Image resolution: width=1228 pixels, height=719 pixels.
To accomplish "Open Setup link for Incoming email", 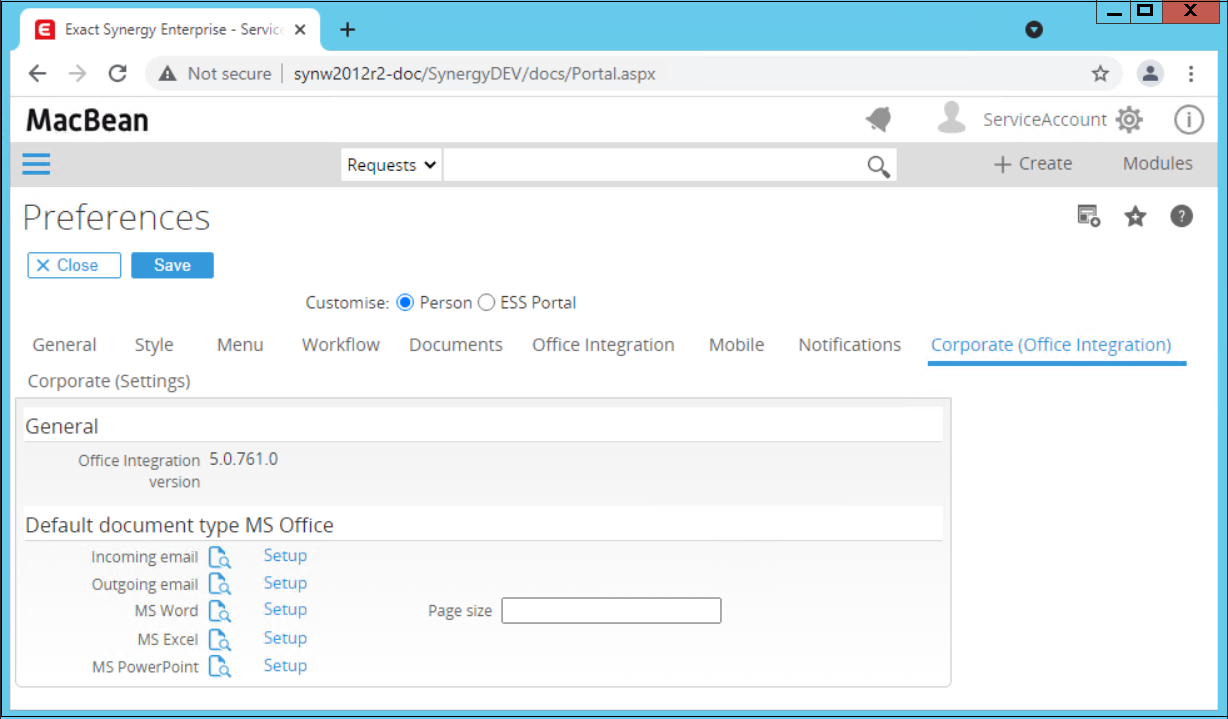I will tap(285, 556).
